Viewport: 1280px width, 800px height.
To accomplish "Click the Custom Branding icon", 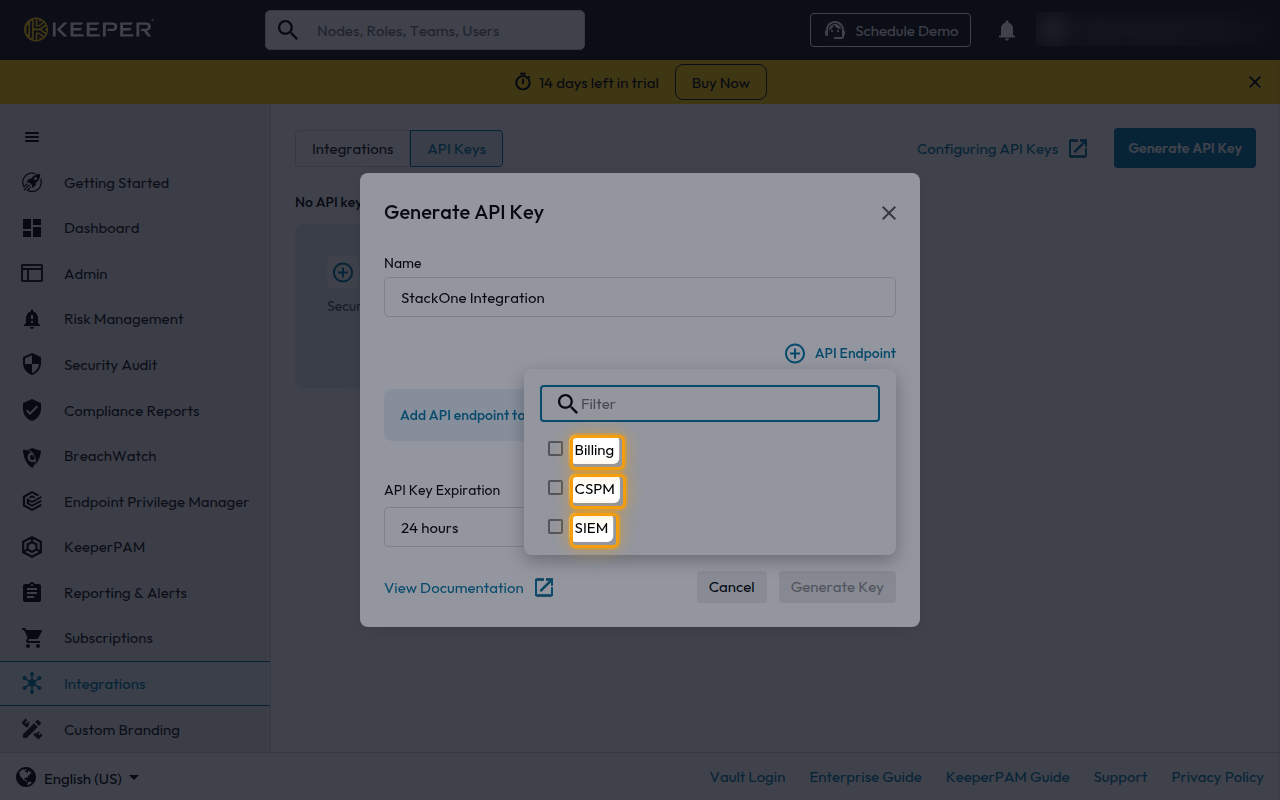I will tap(32, 729).
